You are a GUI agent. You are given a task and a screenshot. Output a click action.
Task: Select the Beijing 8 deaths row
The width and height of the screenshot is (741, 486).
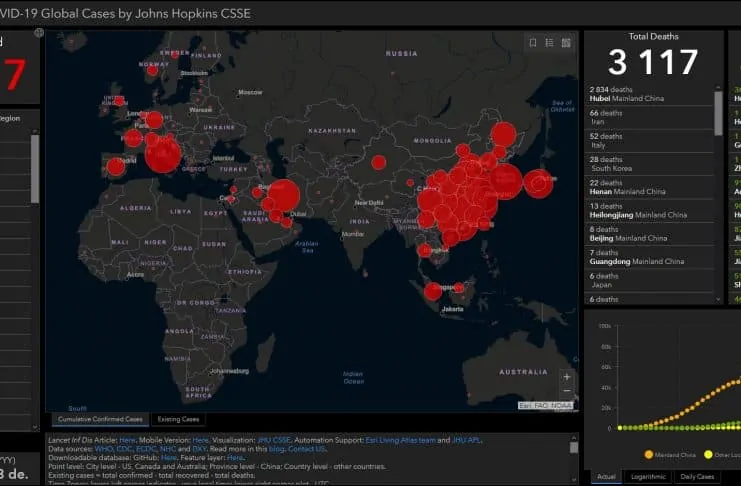(650, 234)
